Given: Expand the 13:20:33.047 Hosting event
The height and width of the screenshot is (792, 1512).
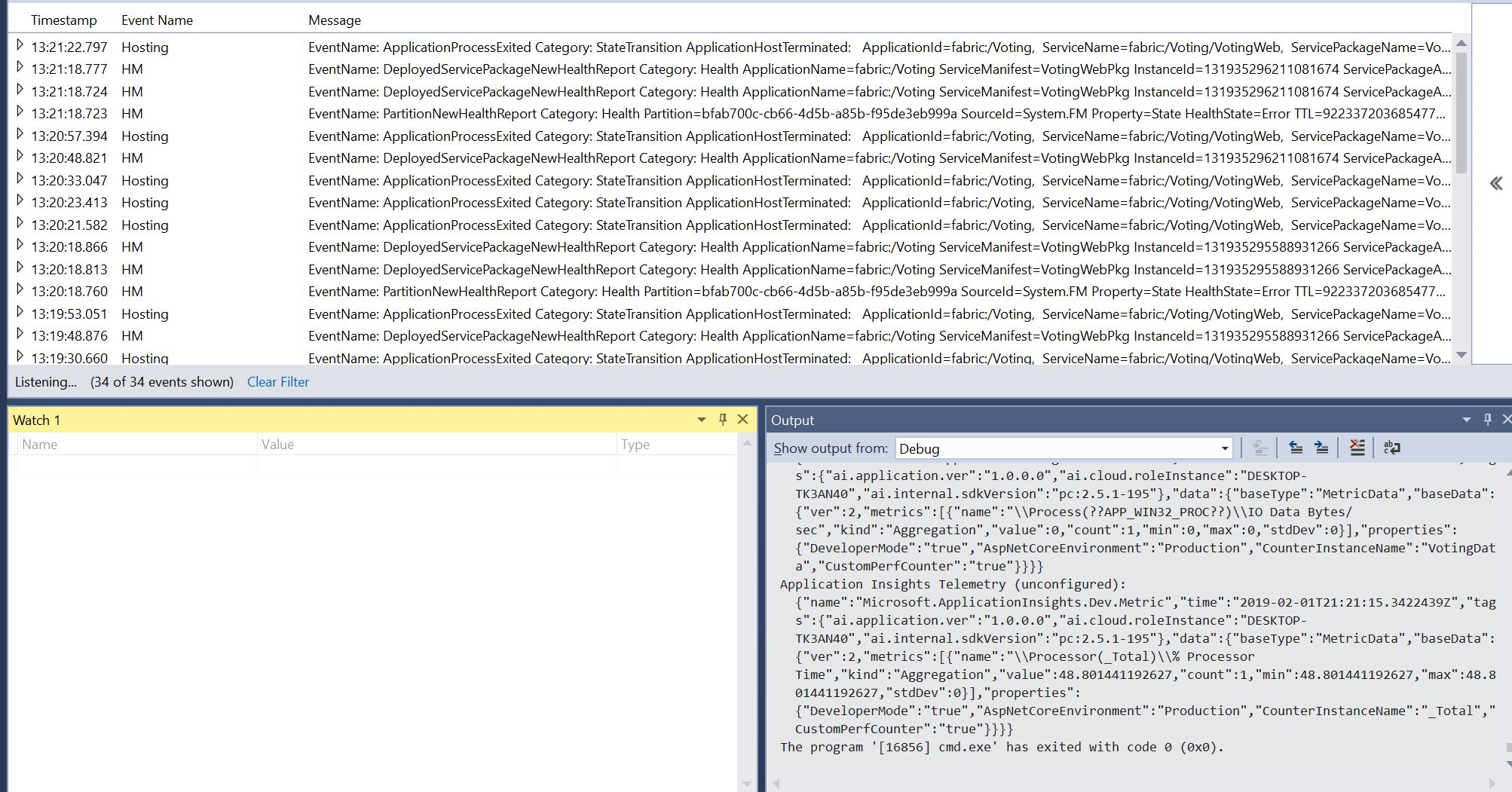Looking at the screenshot, I should click(20, 179).
